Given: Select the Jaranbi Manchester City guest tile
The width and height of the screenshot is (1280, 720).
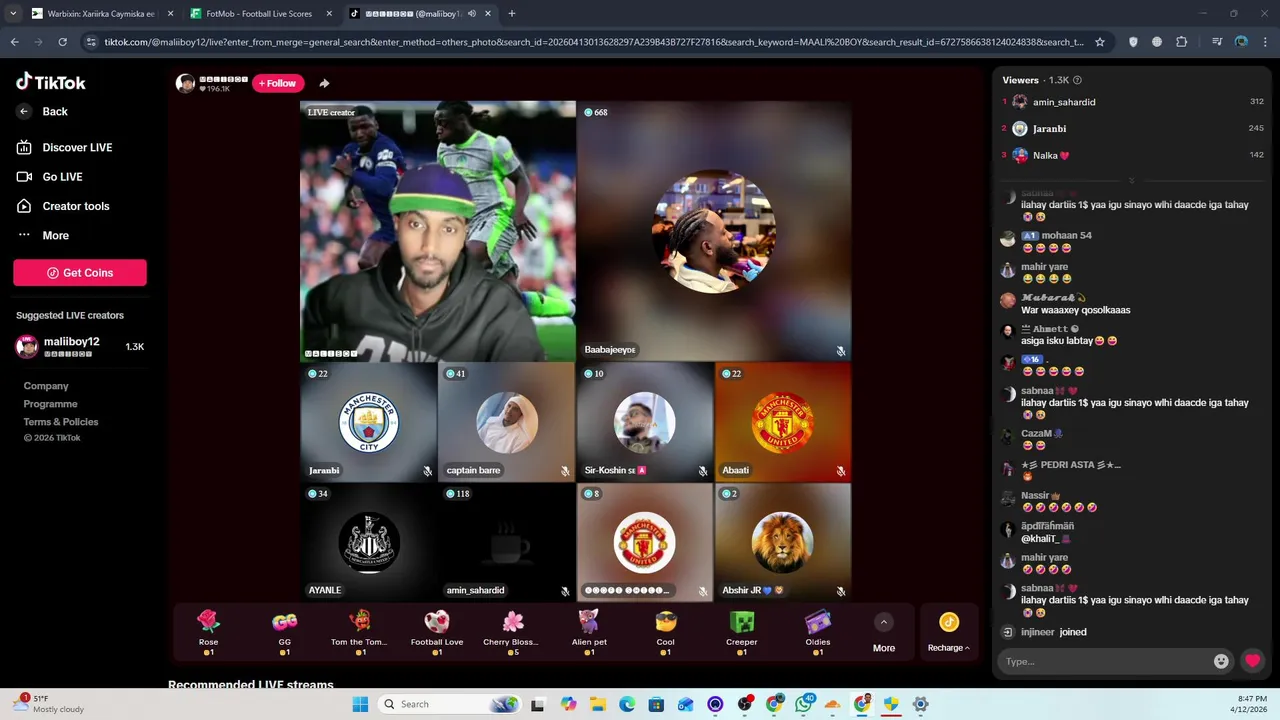Looking at the screenshot, I should point(369,421).
